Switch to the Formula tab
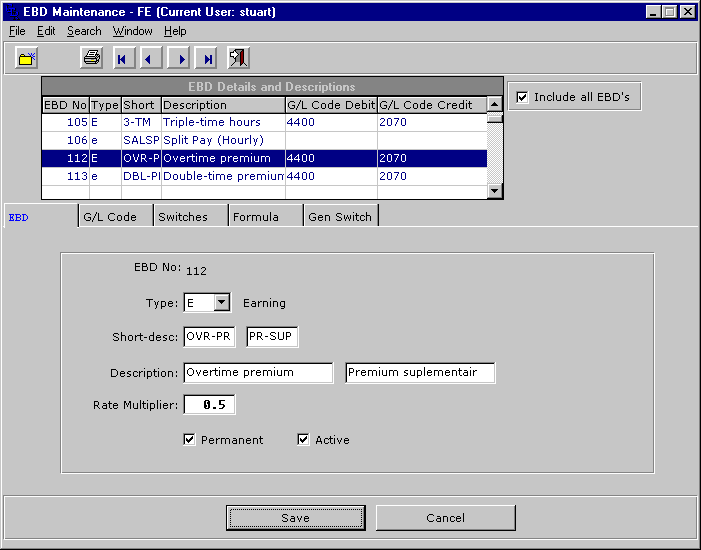 (x=255, y=216)
